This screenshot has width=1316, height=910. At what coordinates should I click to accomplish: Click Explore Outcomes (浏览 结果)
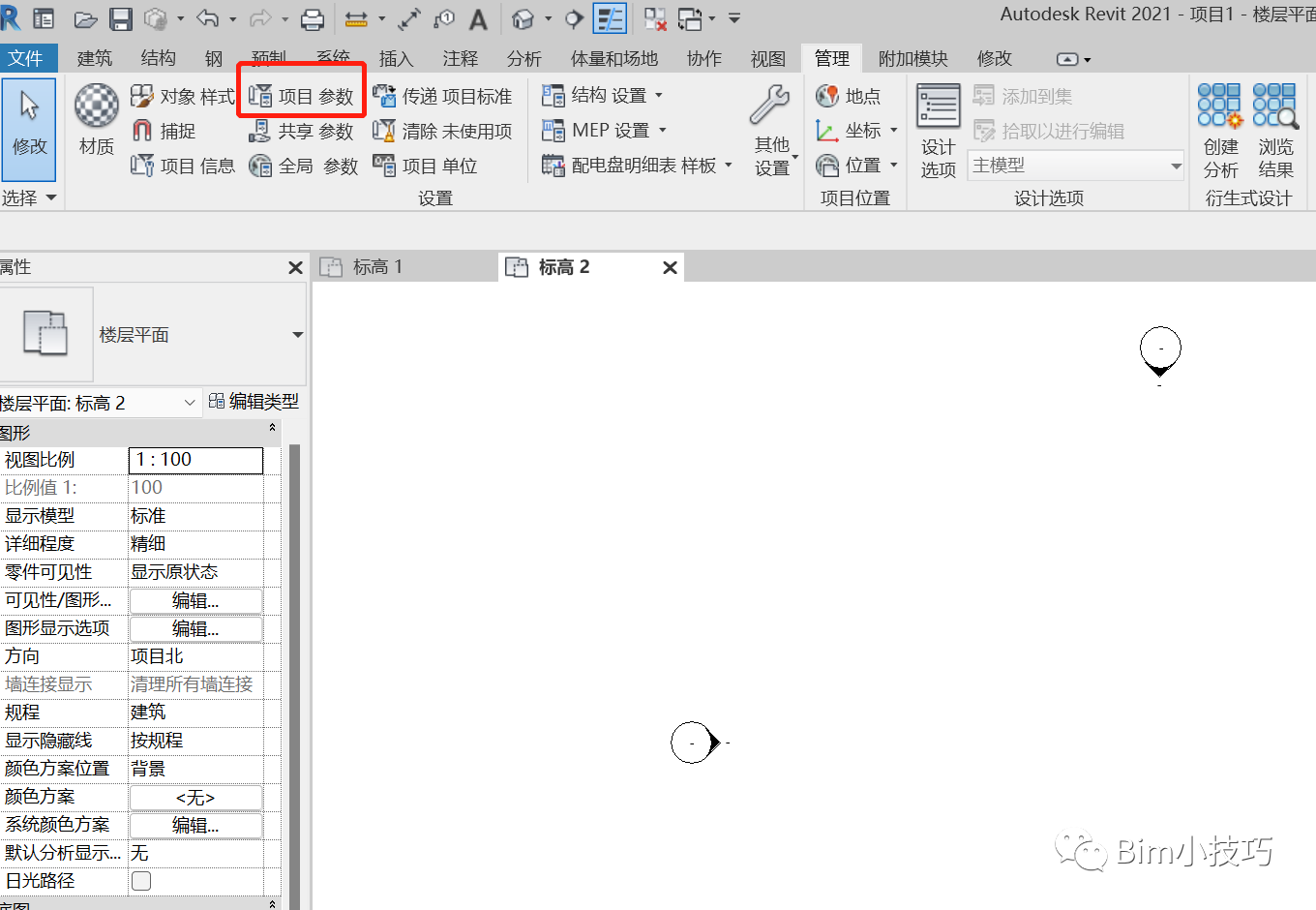pos(1275,132)
